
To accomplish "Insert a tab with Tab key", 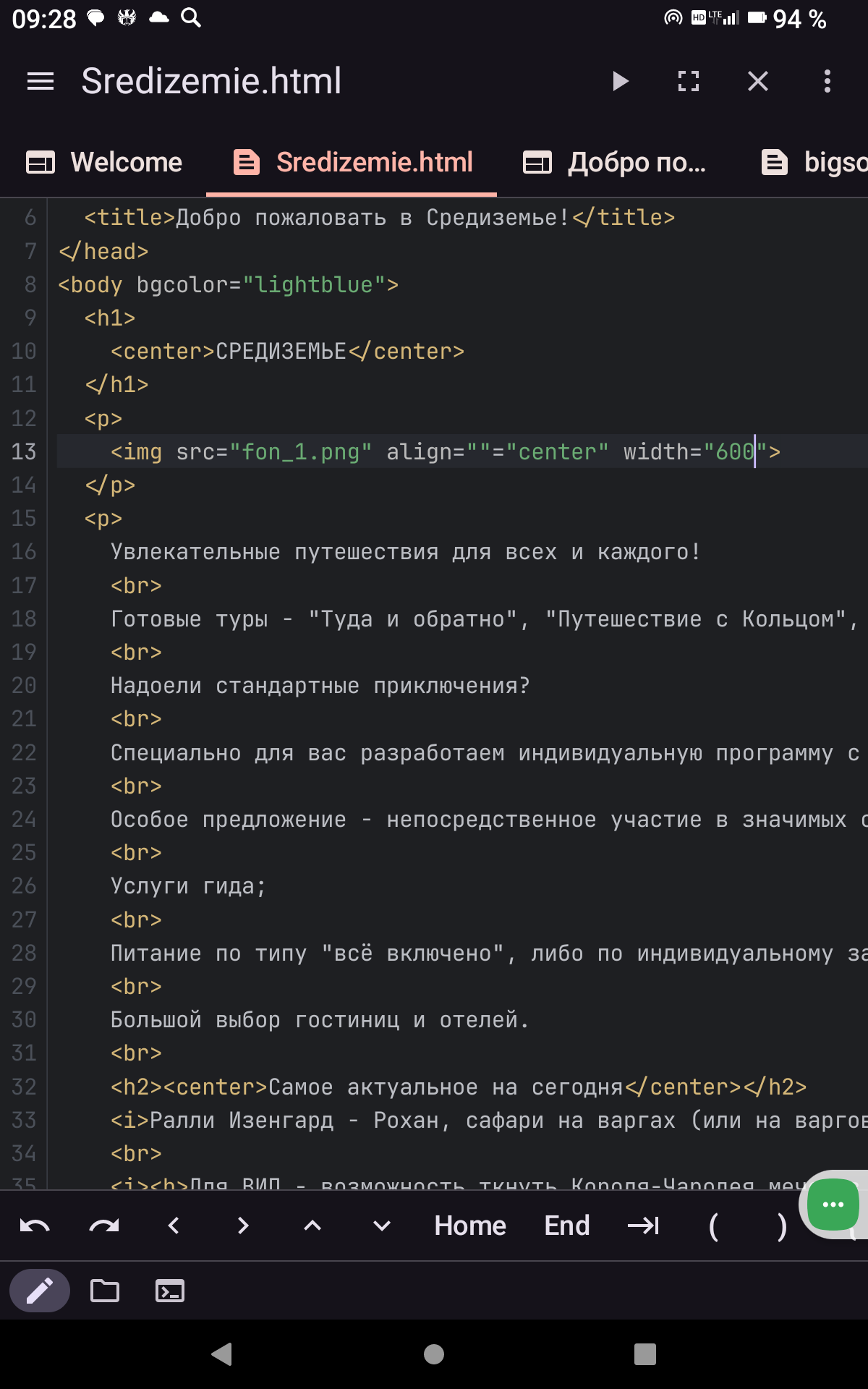I will coord(643,1226).
